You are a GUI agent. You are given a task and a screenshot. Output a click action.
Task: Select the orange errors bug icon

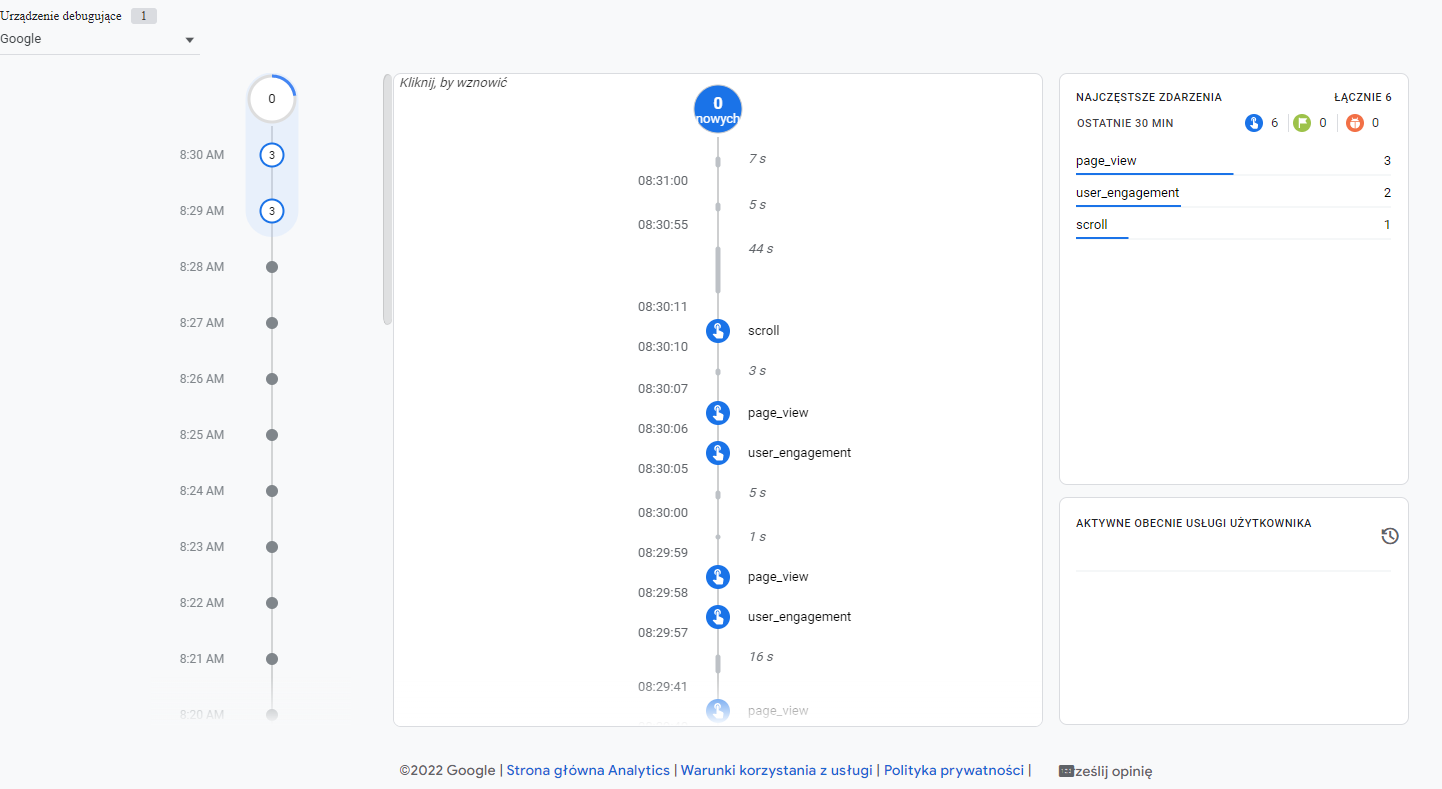1354,123
